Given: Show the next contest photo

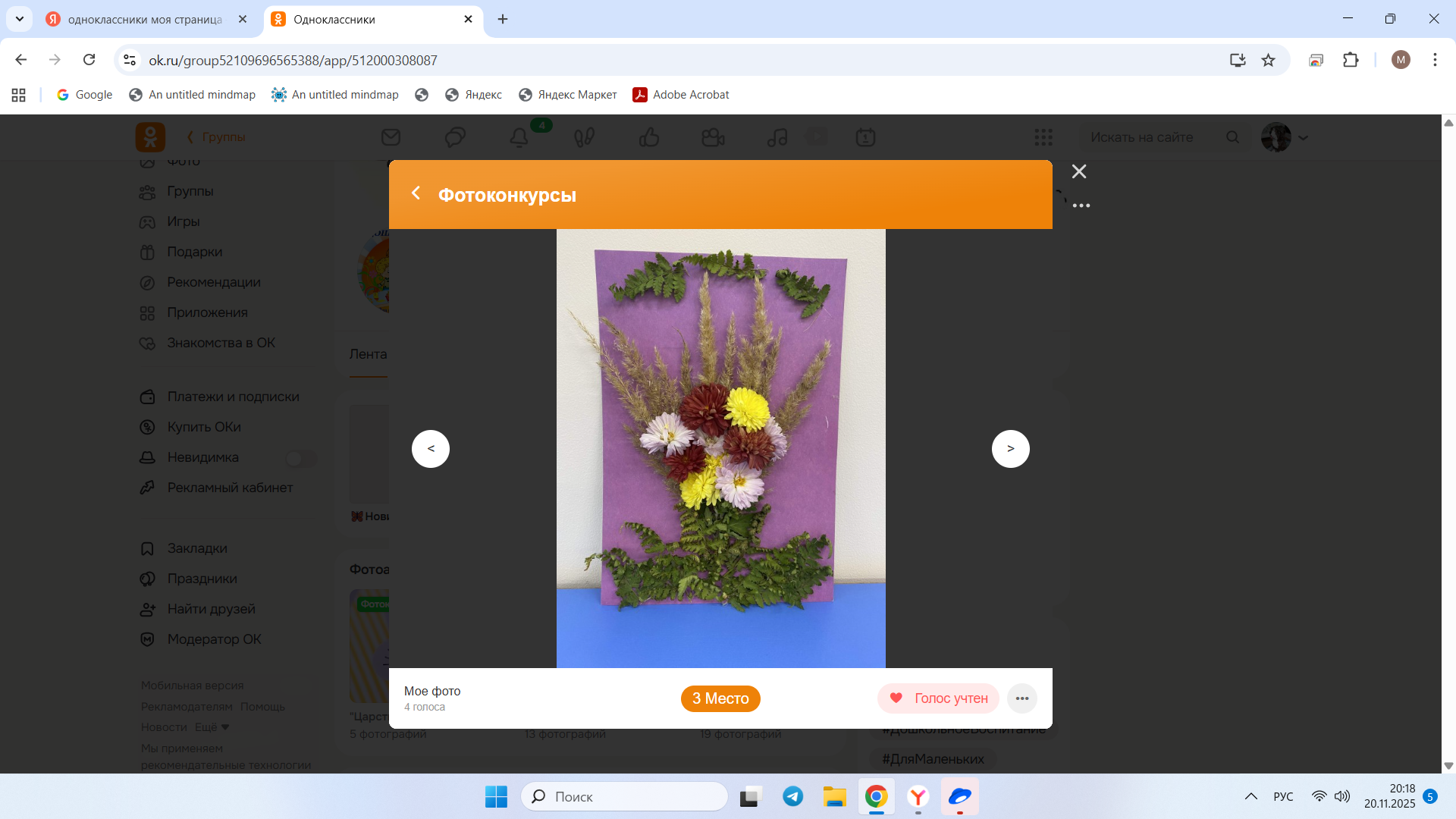Looking at the screenshot, I should 1010,449.
